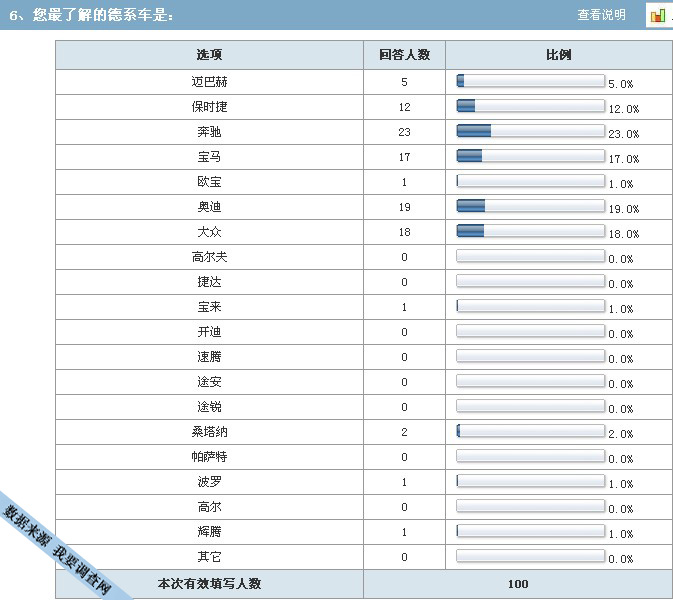Click the 途安 option label
Image resolution: width=673 pixels, height=600 pixels.
point(209,382)
